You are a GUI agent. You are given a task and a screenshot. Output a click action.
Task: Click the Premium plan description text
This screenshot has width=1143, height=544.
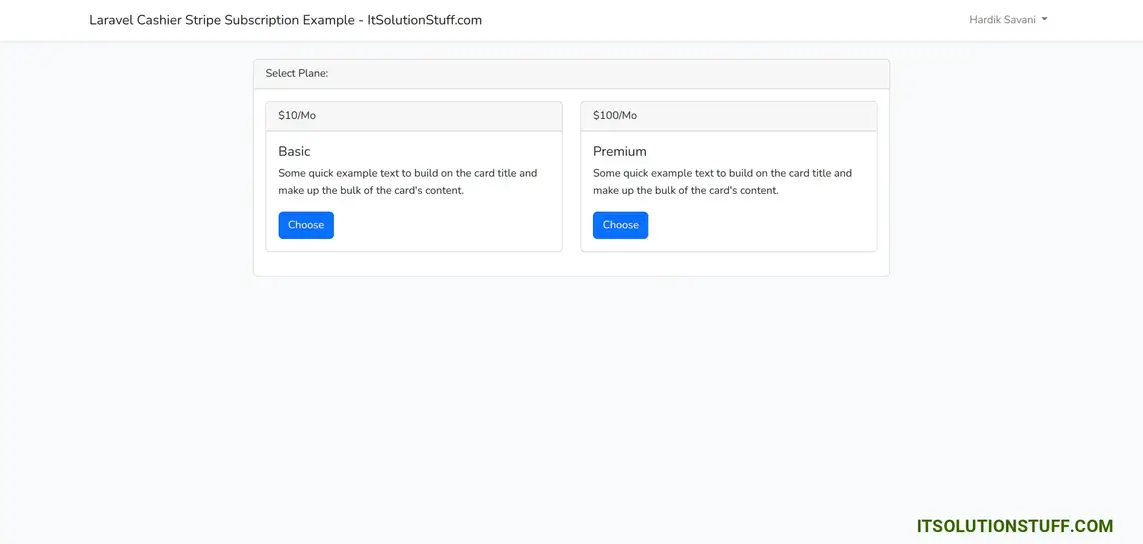pos(722,182)
